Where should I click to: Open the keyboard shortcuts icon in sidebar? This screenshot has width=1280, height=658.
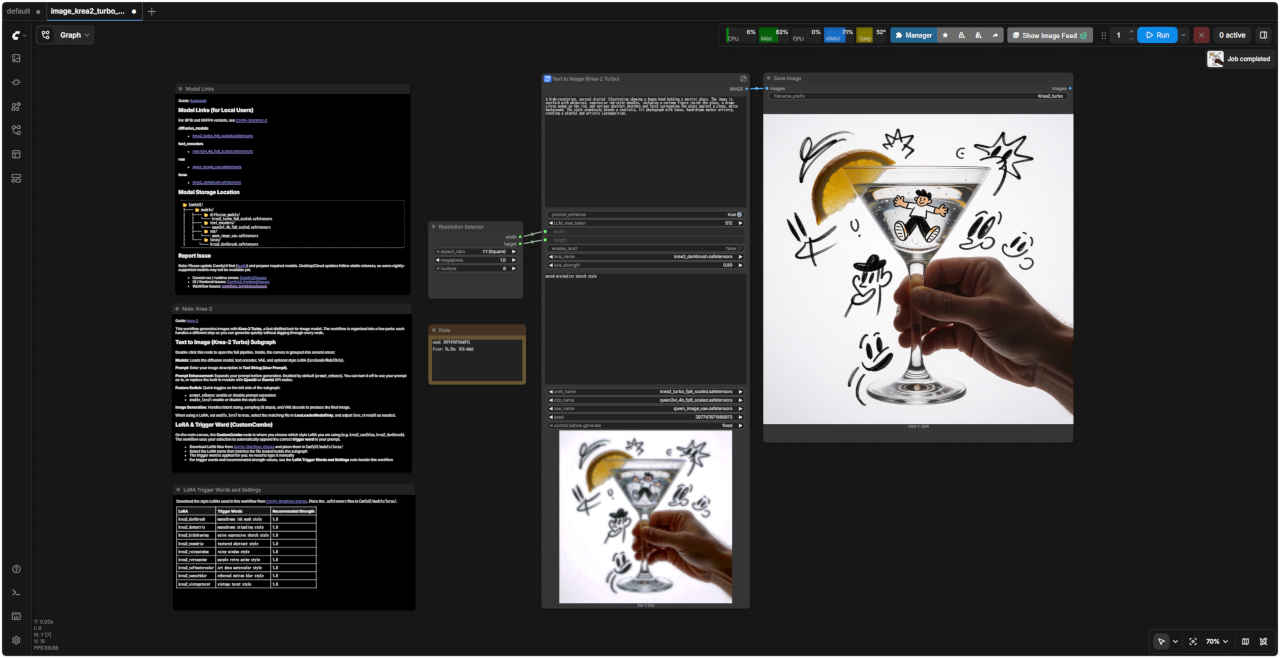tap(16, 616)
